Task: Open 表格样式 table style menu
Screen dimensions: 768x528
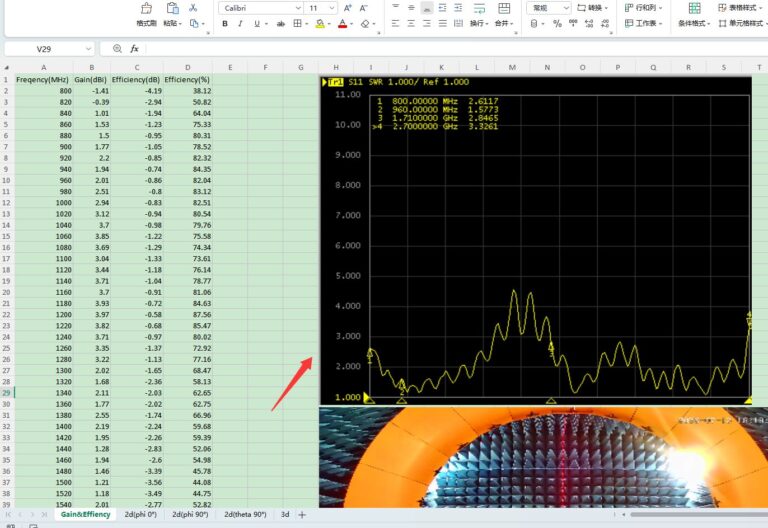Action: pos(742,8)
